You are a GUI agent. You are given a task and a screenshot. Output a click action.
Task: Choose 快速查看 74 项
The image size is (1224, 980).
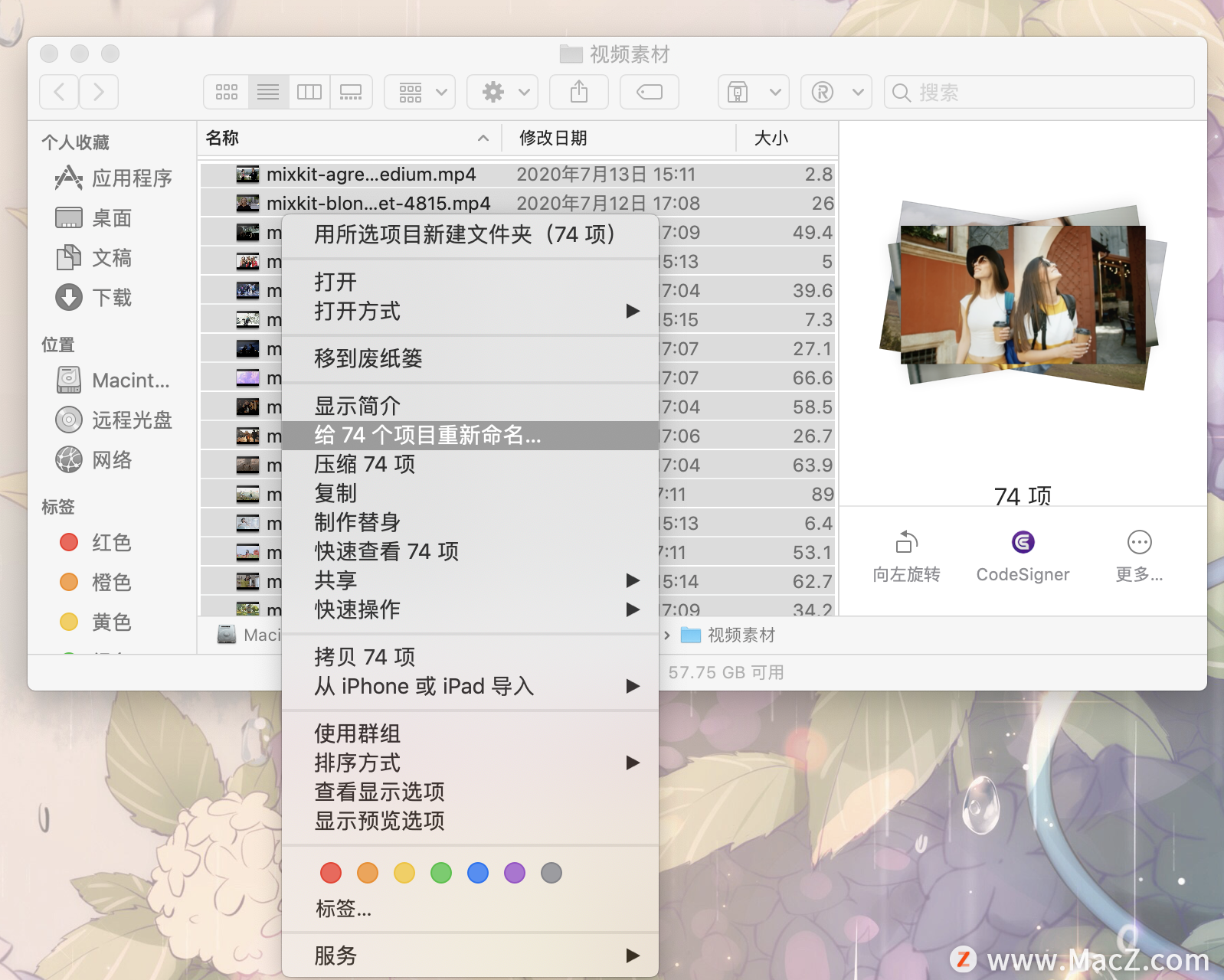pos(470,551)
